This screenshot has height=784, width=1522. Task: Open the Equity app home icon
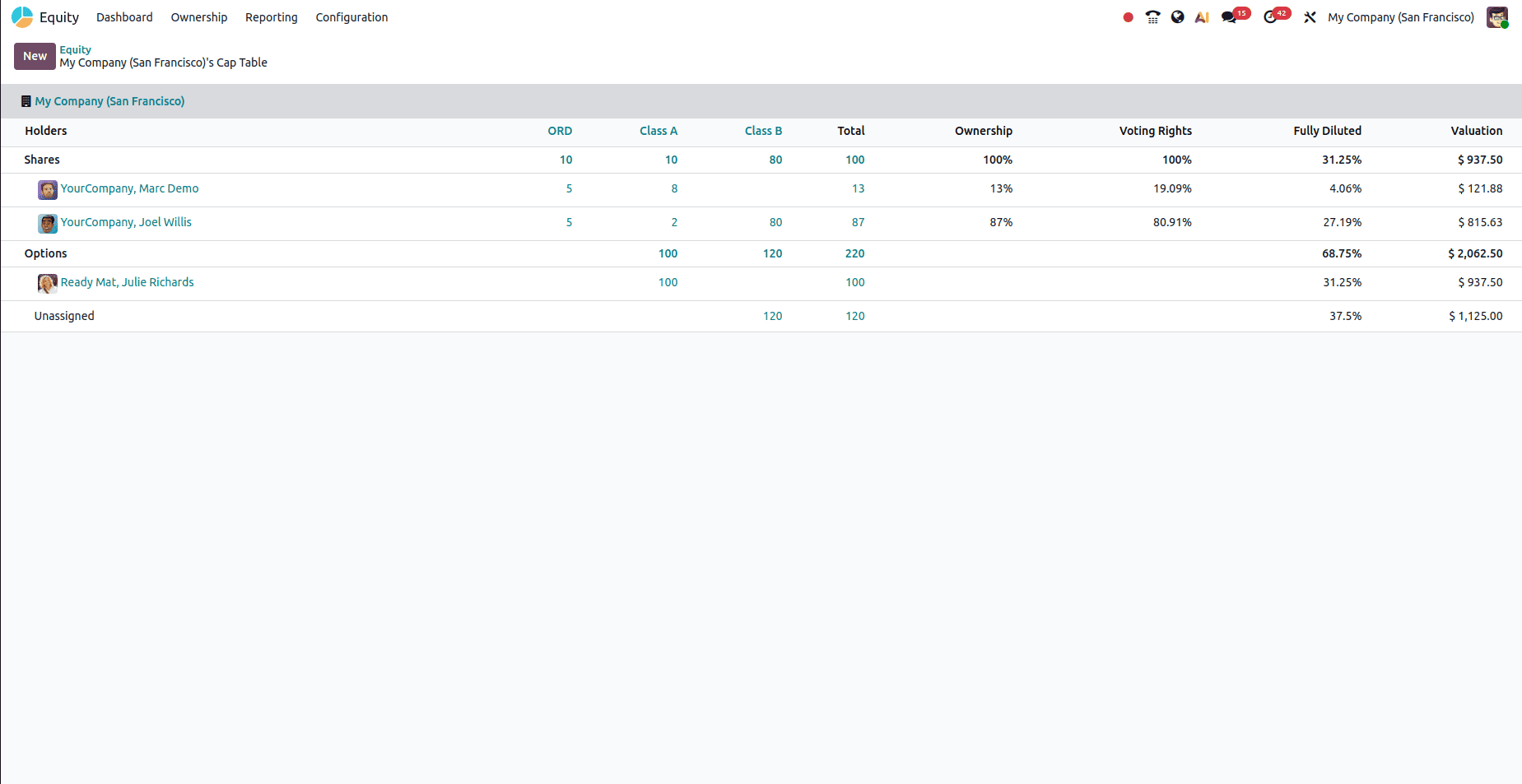pos(22,17)
